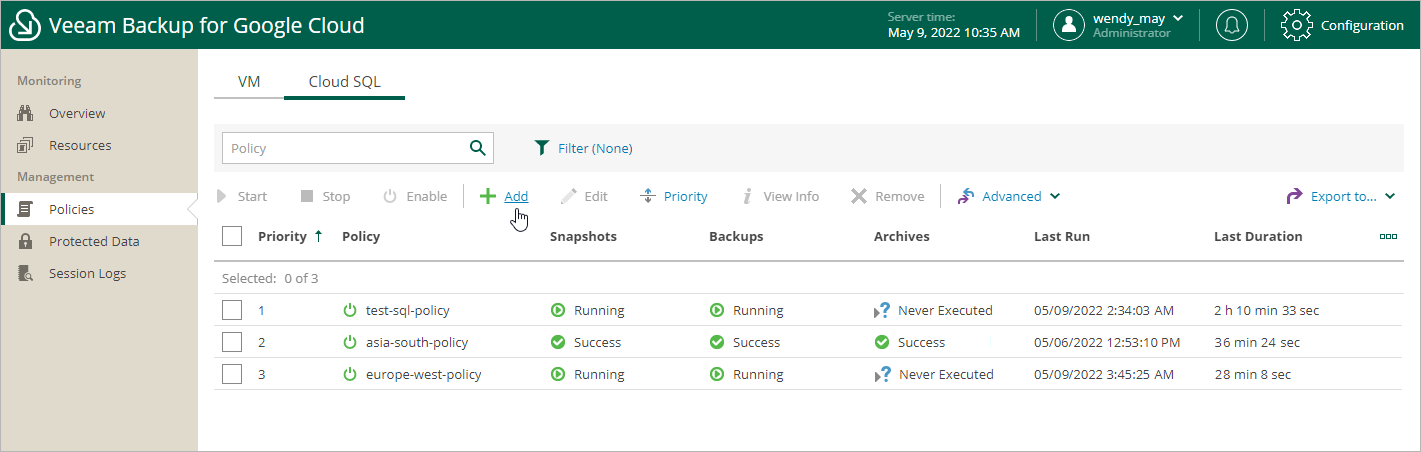Click Archives question icon for europe-west-policy
1421x452 pixels.
point(882,374)
